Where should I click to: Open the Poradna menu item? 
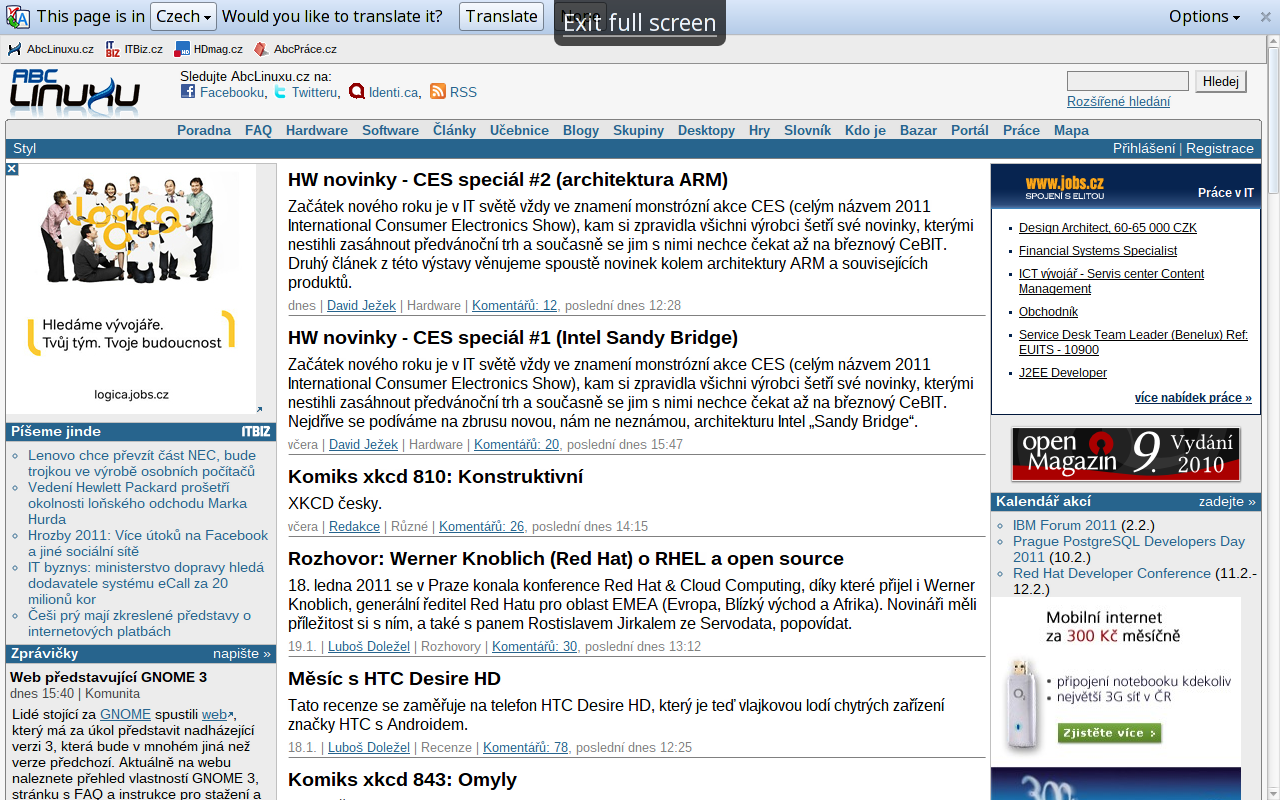coord(204,130)
